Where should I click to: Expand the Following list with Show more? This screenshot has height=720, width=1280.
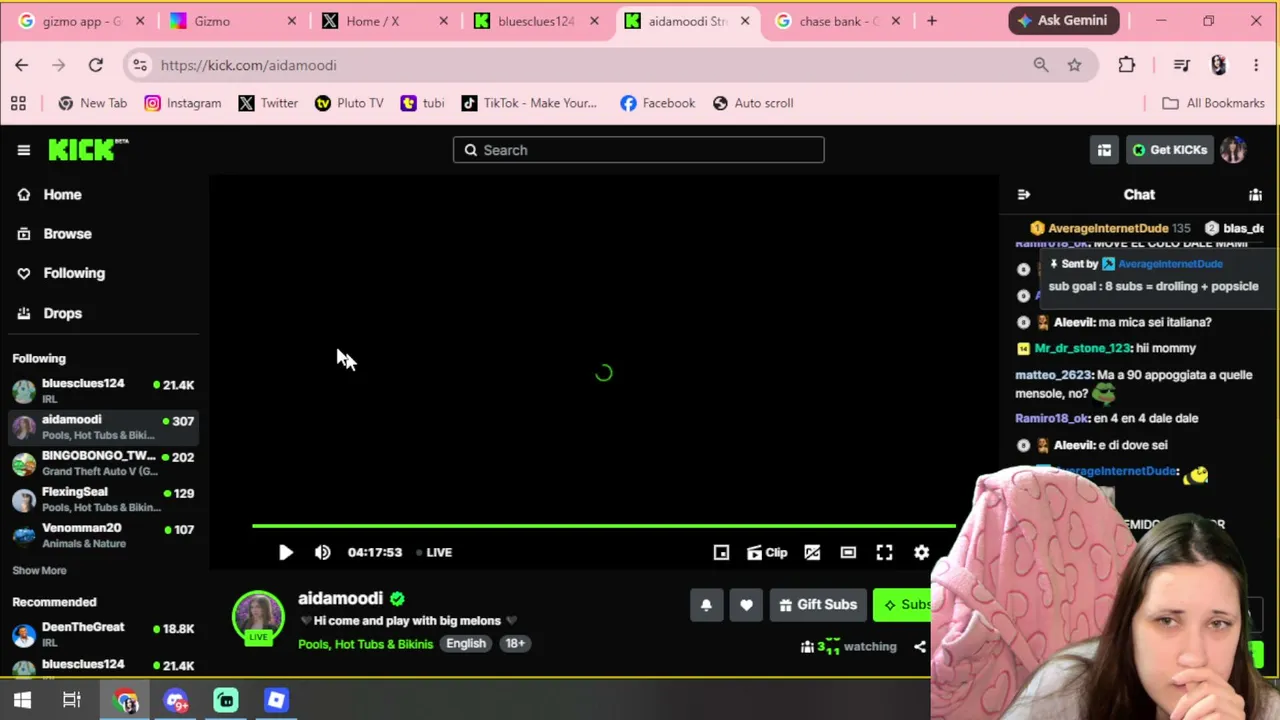pyautogui.click(x=39, y=570)
